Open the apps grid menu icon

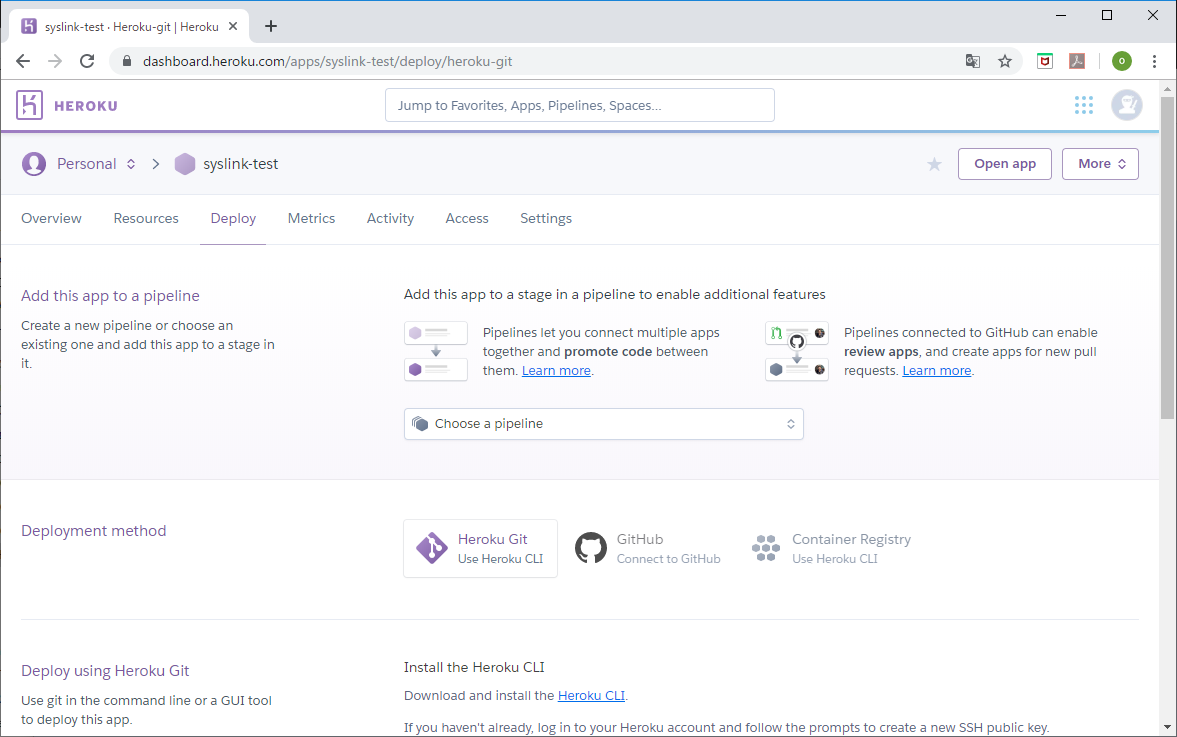tap(1083, 105)
